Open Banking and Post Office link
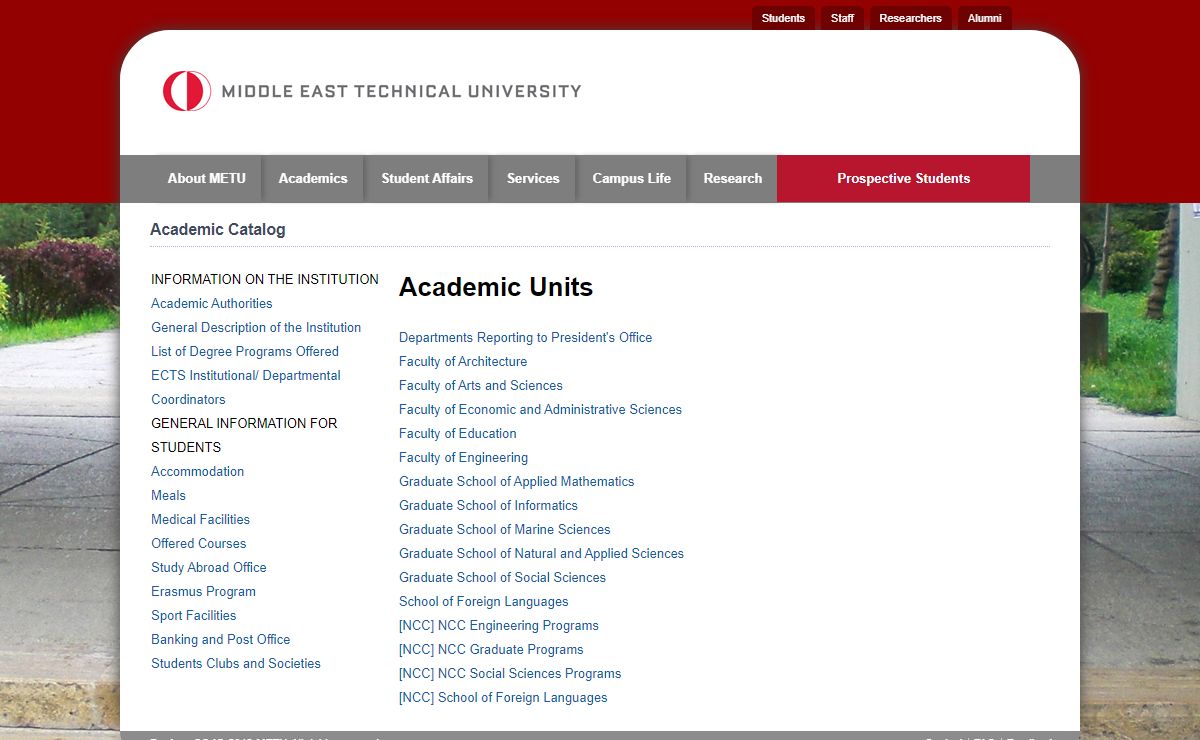 pos(221,639)
